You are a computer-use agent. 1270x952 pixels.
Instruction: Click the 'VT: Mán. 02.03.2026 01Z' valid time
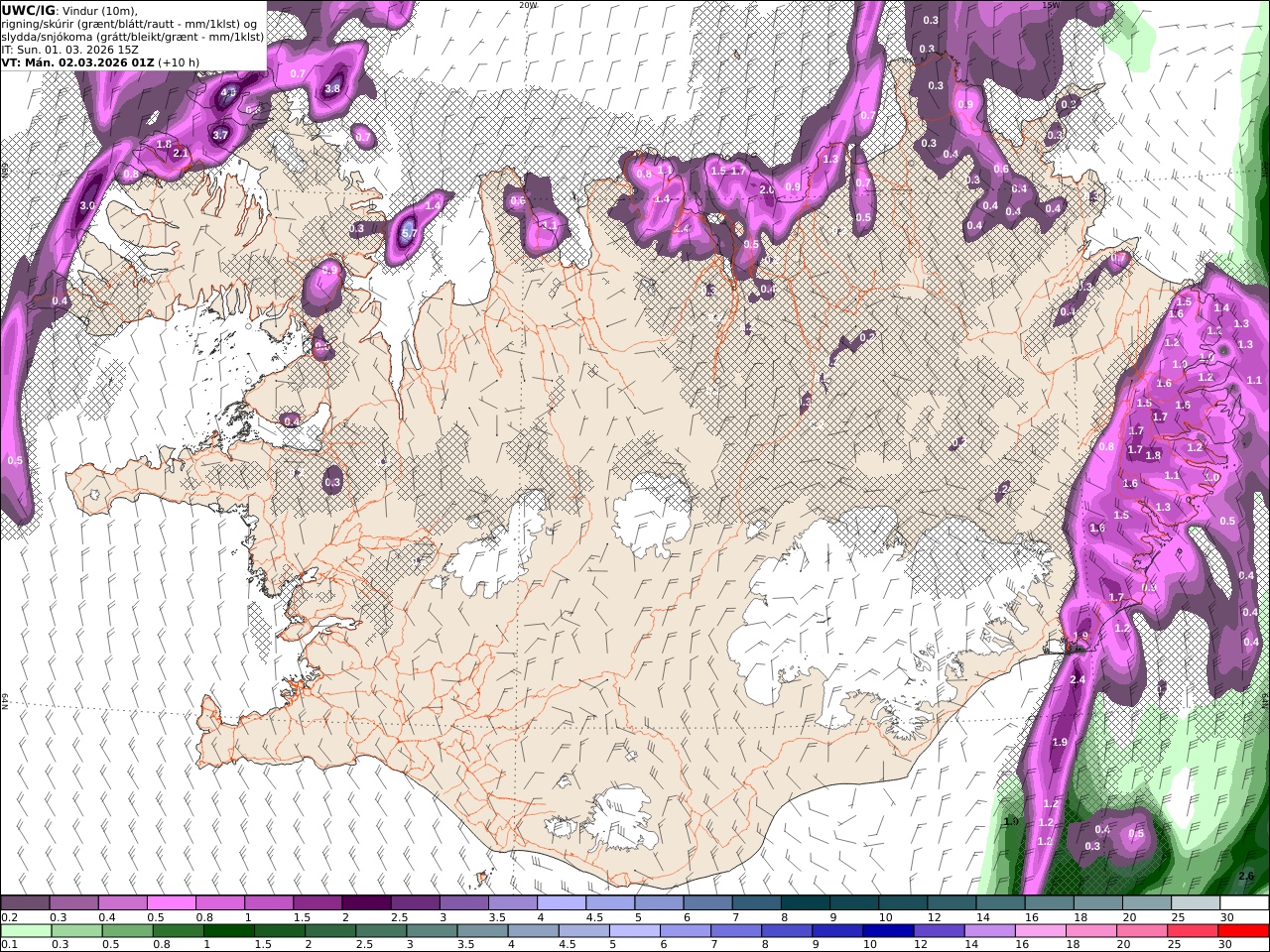pyautogui.click(x=77, y=61)
